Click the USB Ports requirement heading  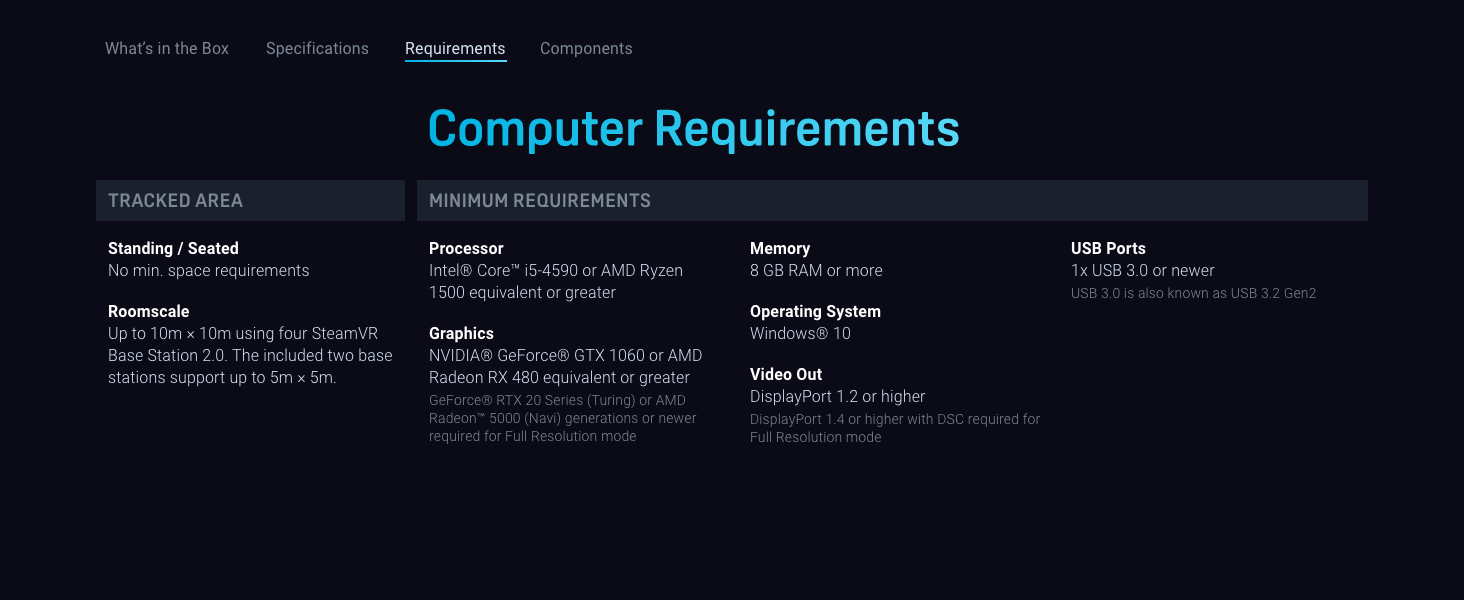1108,248
